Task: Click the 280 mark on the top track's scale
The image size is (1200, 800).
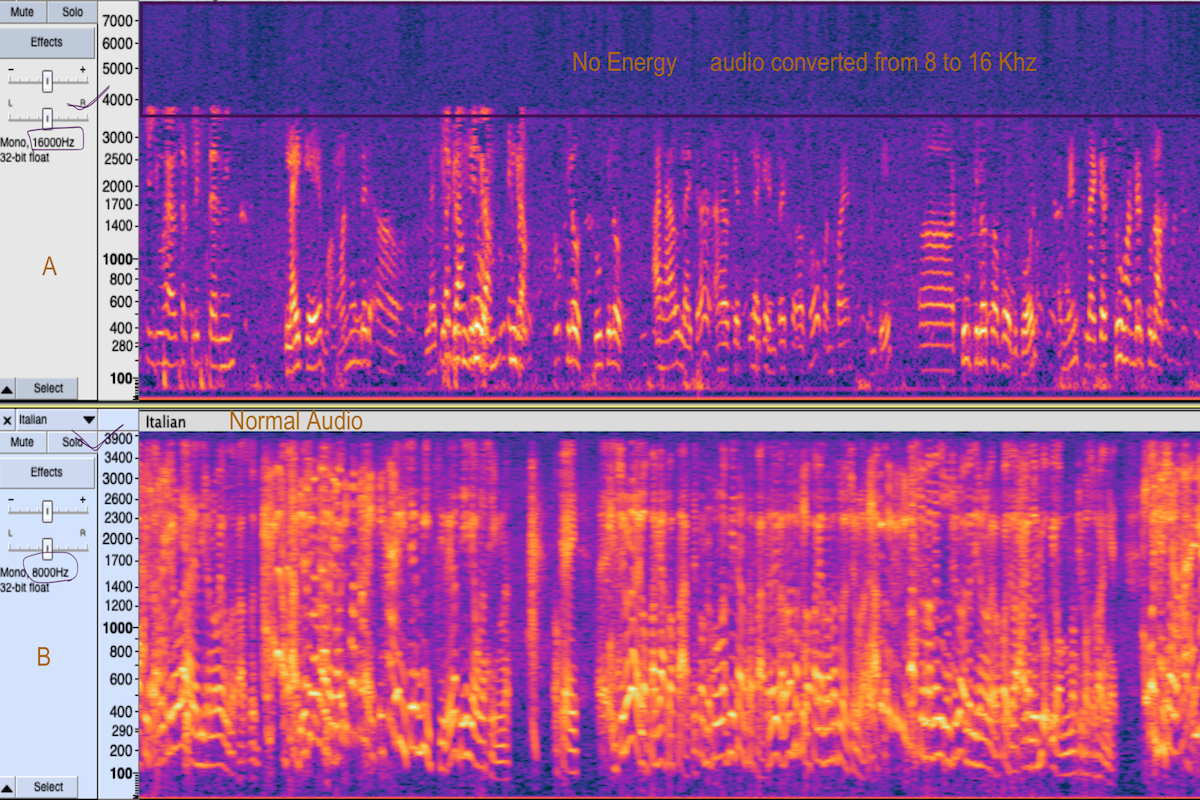Action: click(122, 346)
